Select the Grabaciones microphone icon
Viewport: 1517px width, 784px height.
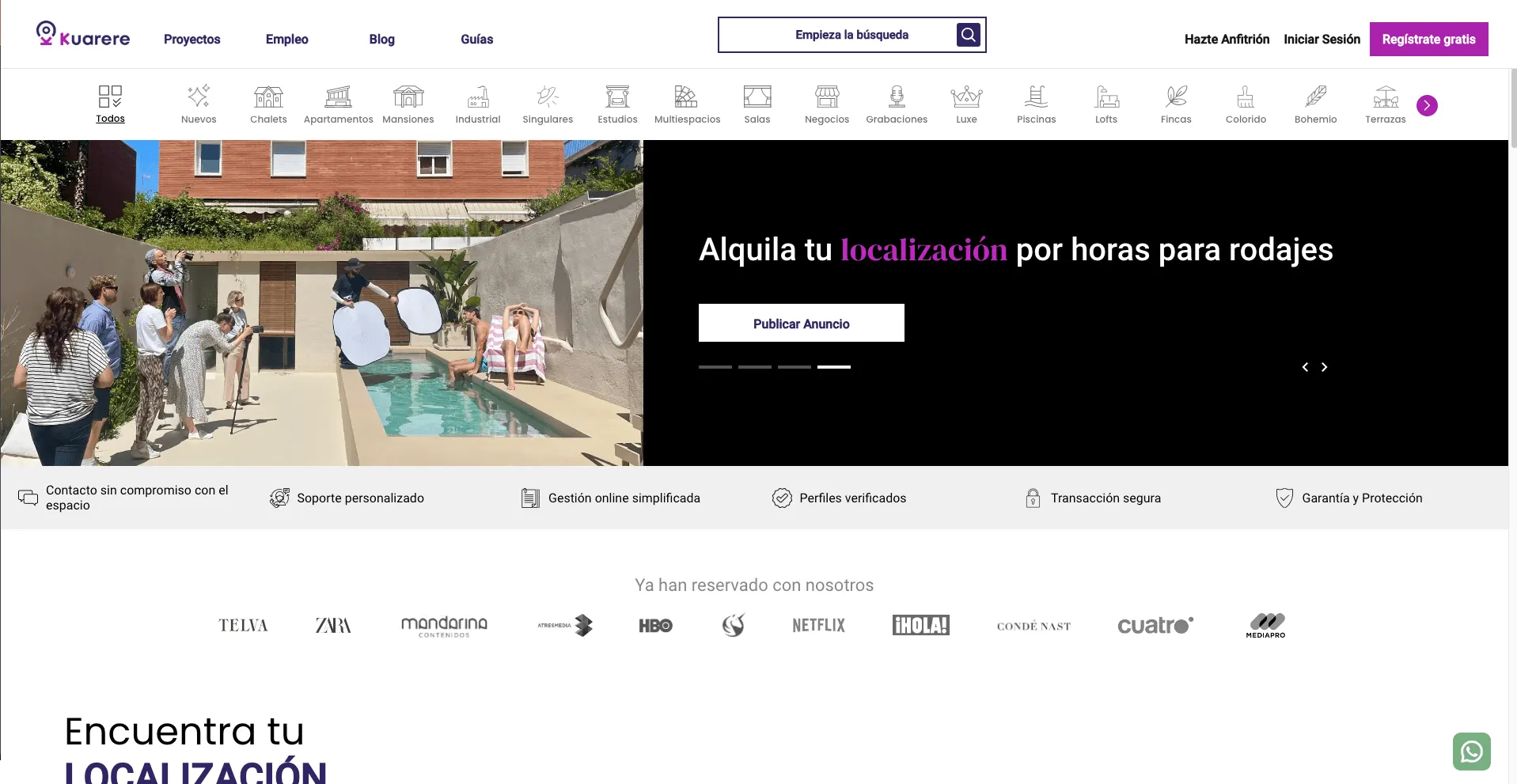point(897,97)
